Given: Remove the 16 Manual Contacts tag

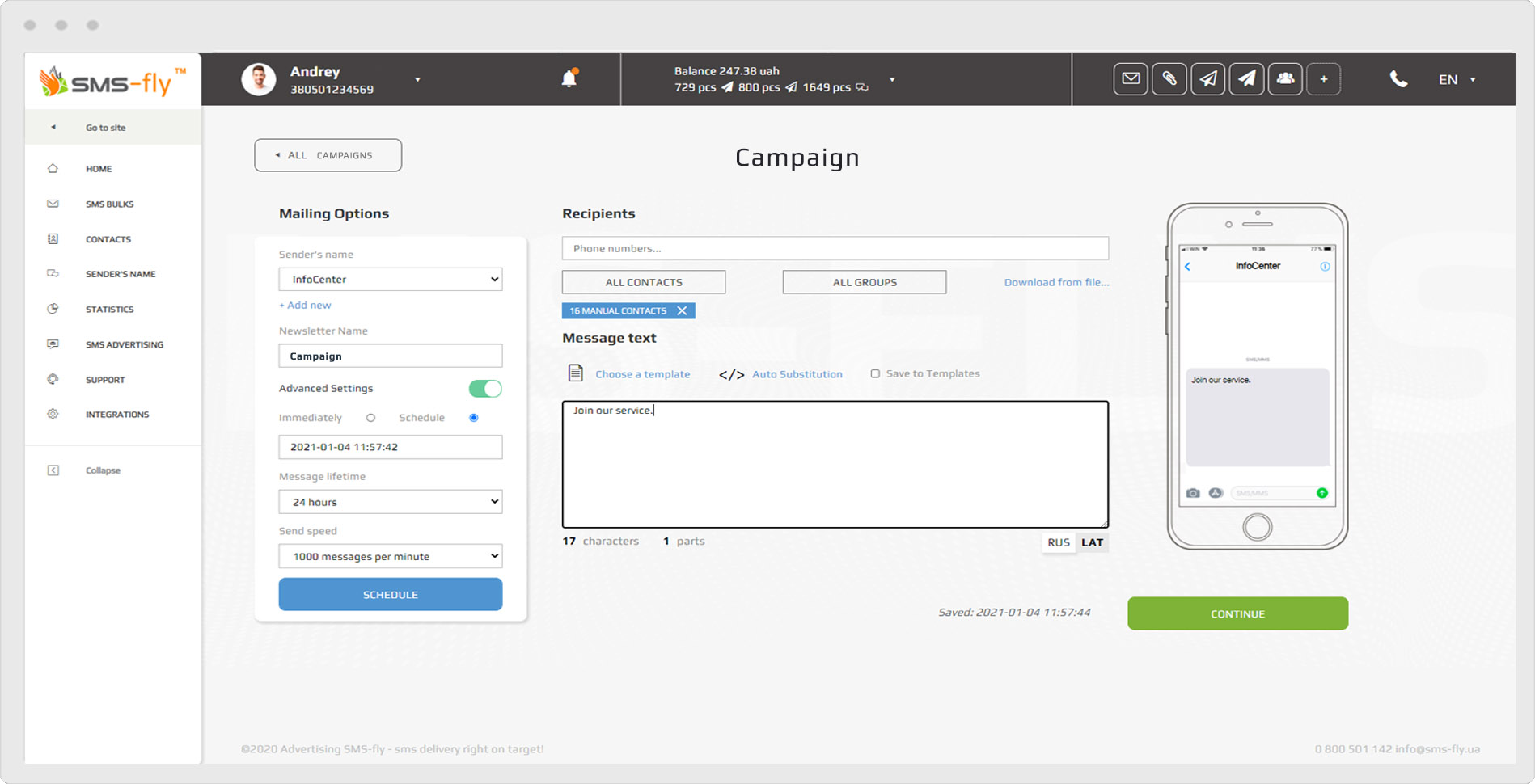Looking at the screenshot, I should [x=682, y=310].
